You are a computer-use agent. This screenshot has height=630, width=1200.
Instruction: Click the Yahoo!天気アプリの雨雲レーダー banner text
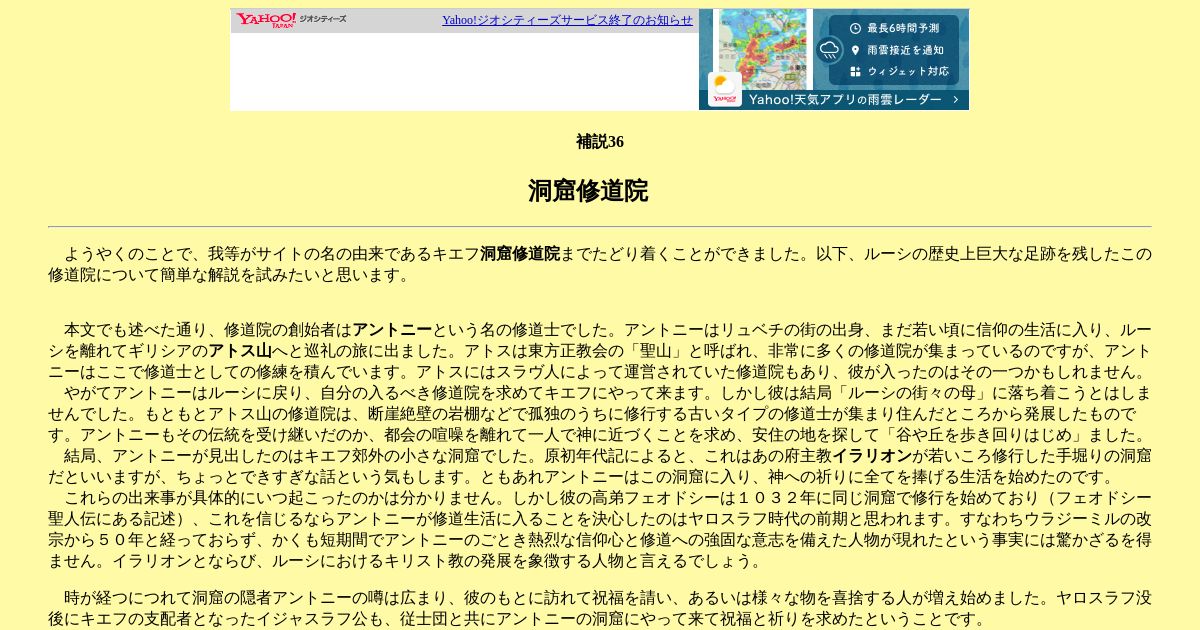[845, 100]
